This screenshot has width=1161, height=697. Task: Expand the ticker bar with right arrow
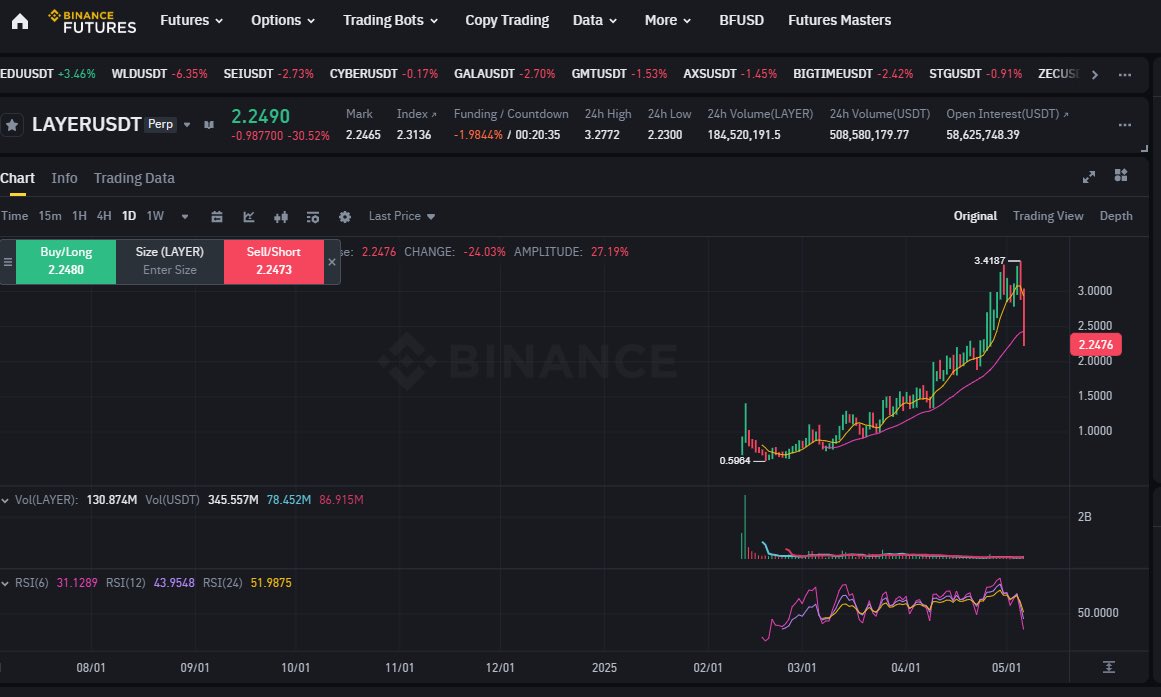1095,74
